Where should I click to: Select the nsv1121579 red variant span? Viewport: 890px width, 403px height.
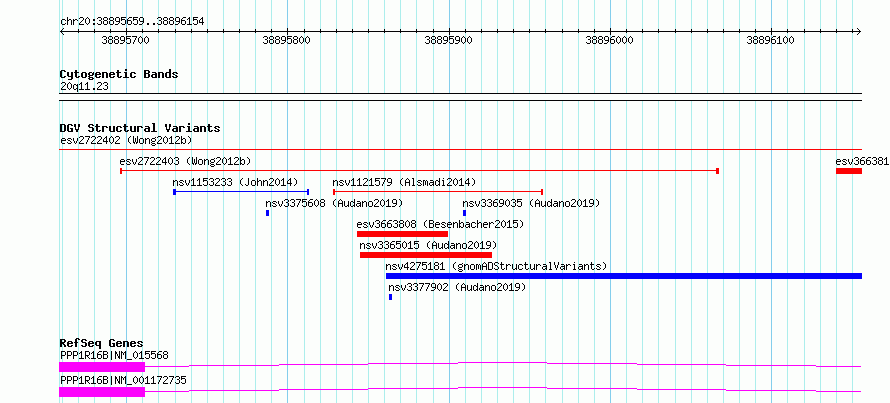[x=438, y=192]
